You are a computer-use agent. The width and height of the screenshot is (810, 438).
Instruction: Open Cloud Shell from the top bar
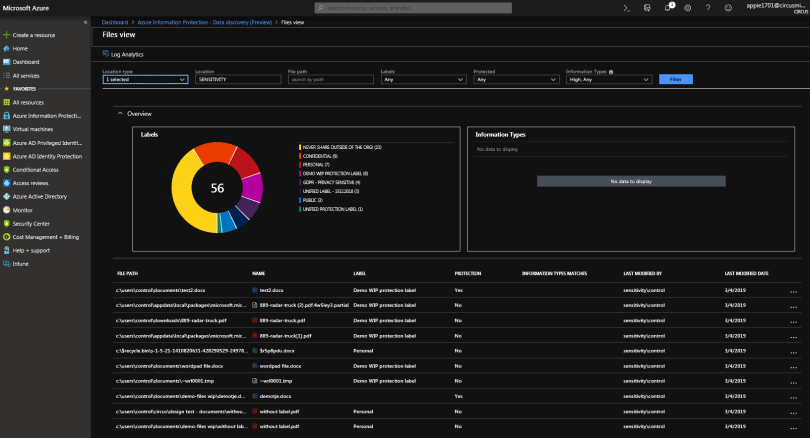626,7
